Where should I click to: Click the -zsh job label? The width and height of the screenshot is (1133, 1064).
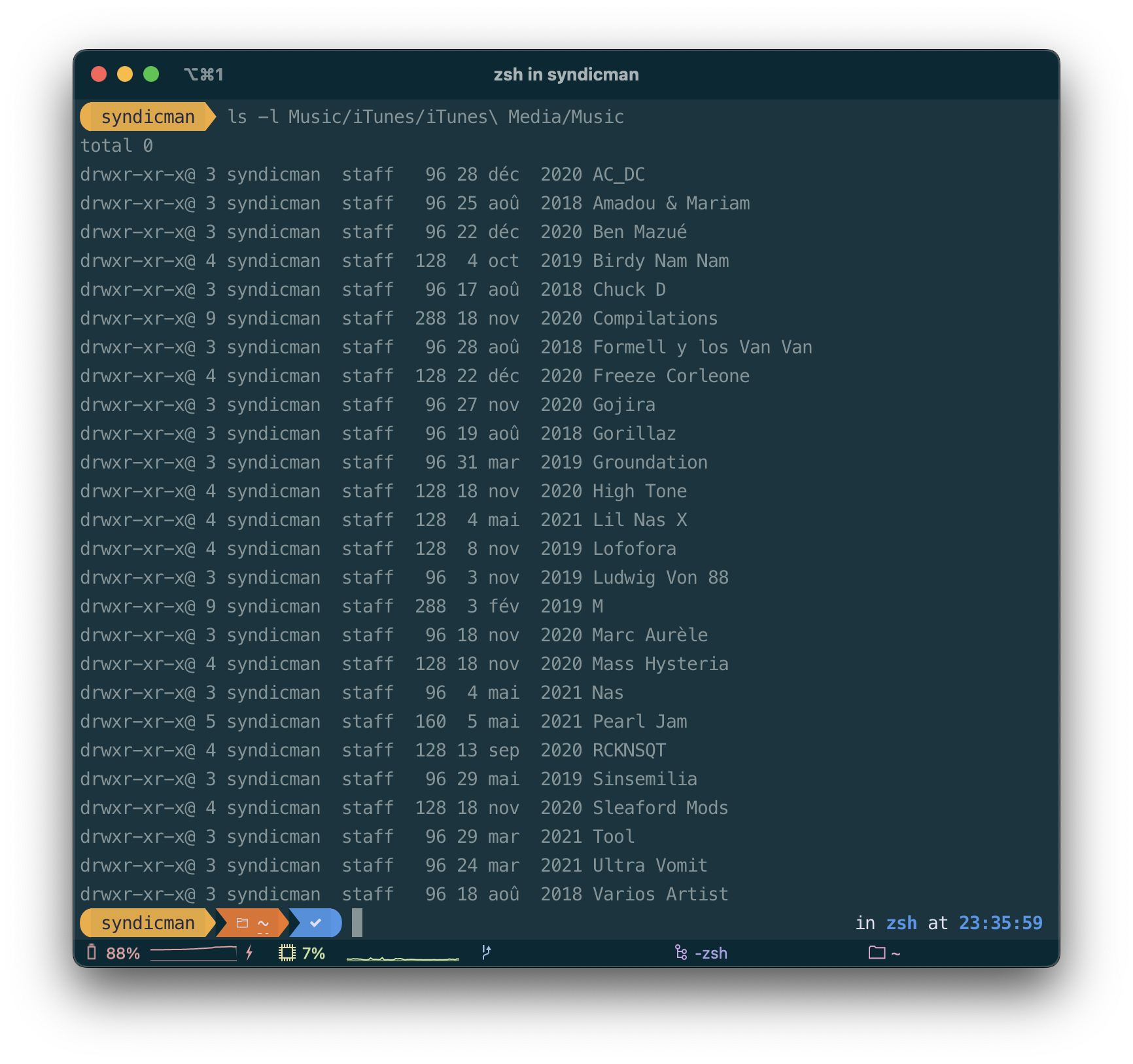point(711,953)
